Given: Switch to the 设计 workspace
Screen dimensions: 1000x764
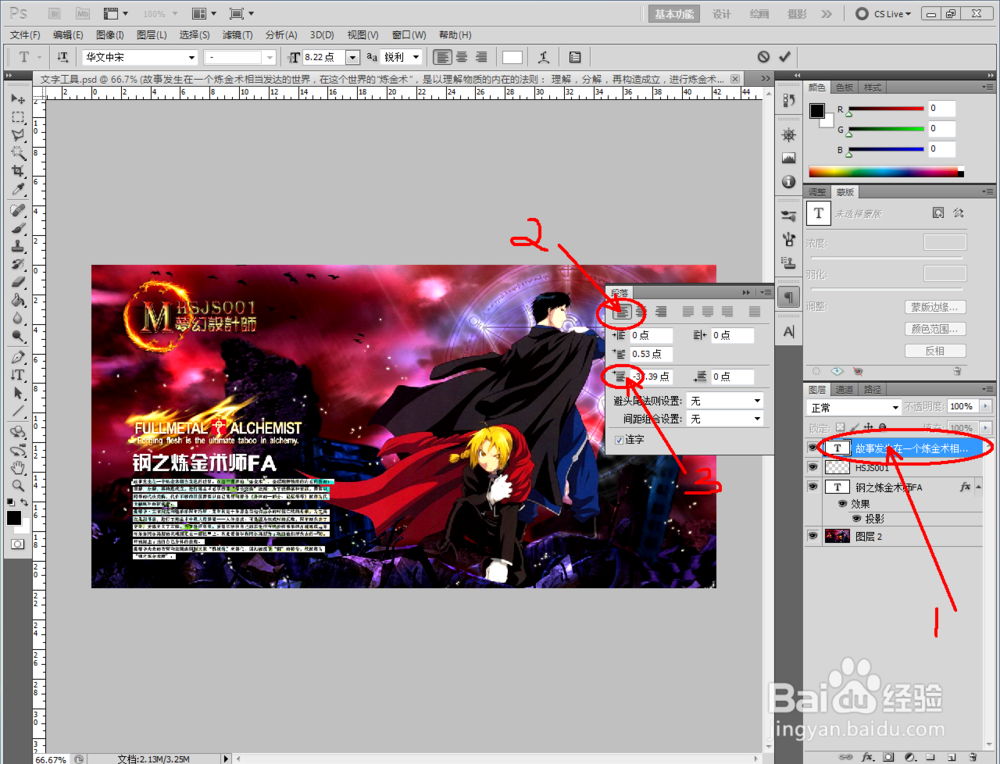Looking at the screenshot, I should point(721,14).
